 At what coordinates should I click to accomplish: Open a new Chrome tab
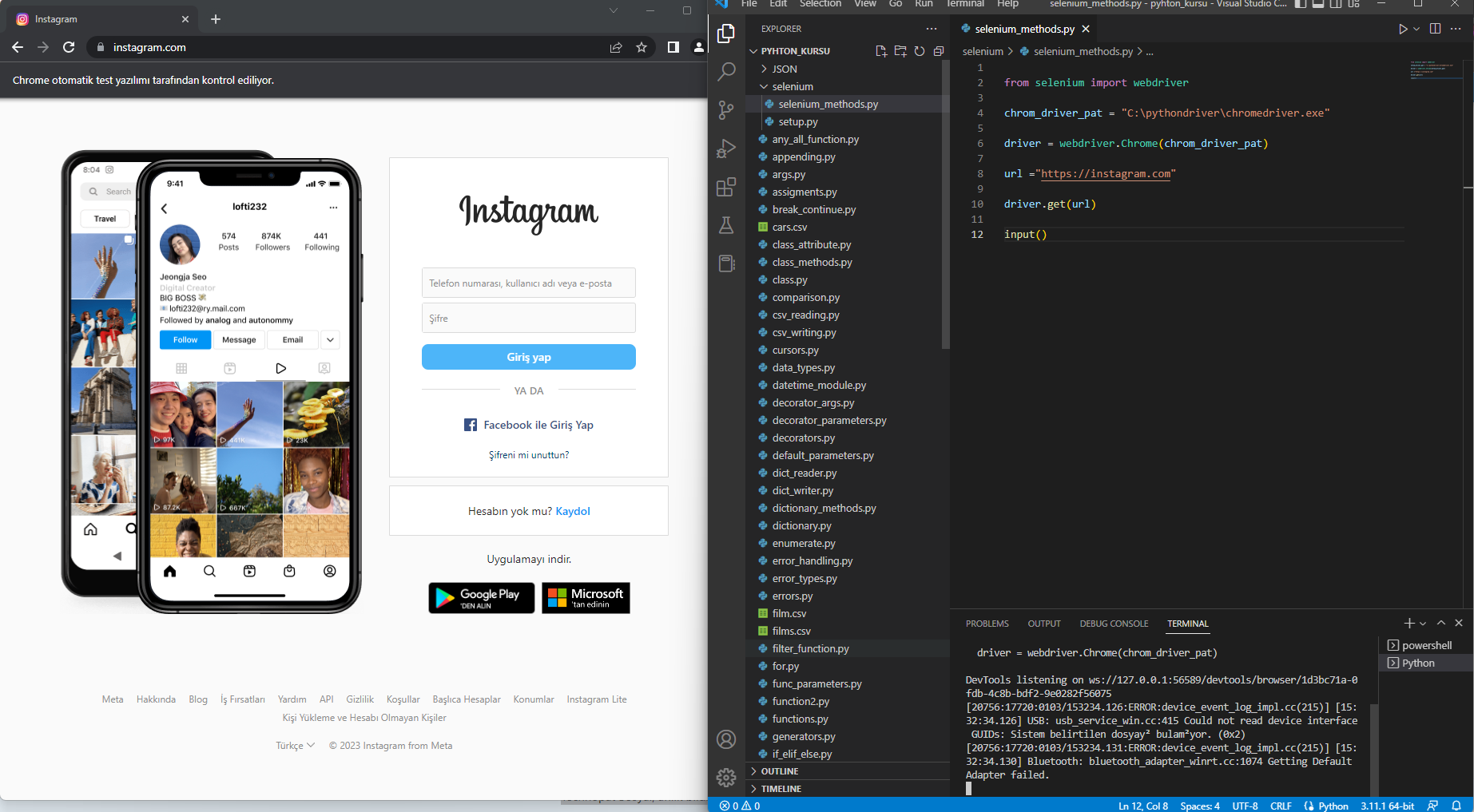216,19
